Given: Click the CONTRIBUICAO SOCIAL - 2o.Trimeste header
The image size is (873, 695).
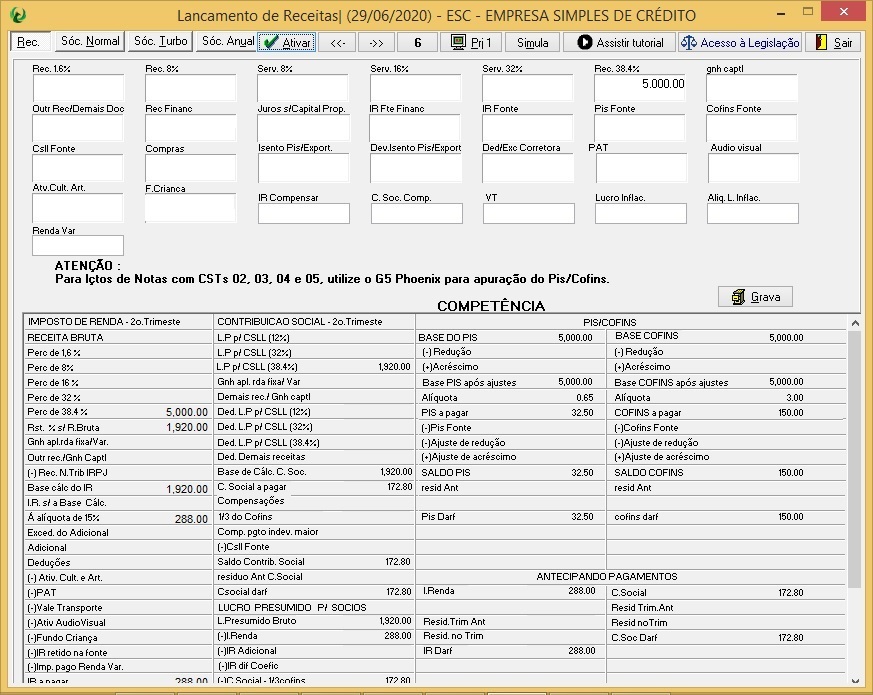Looking at the screenshot, I should pos(300,322).
